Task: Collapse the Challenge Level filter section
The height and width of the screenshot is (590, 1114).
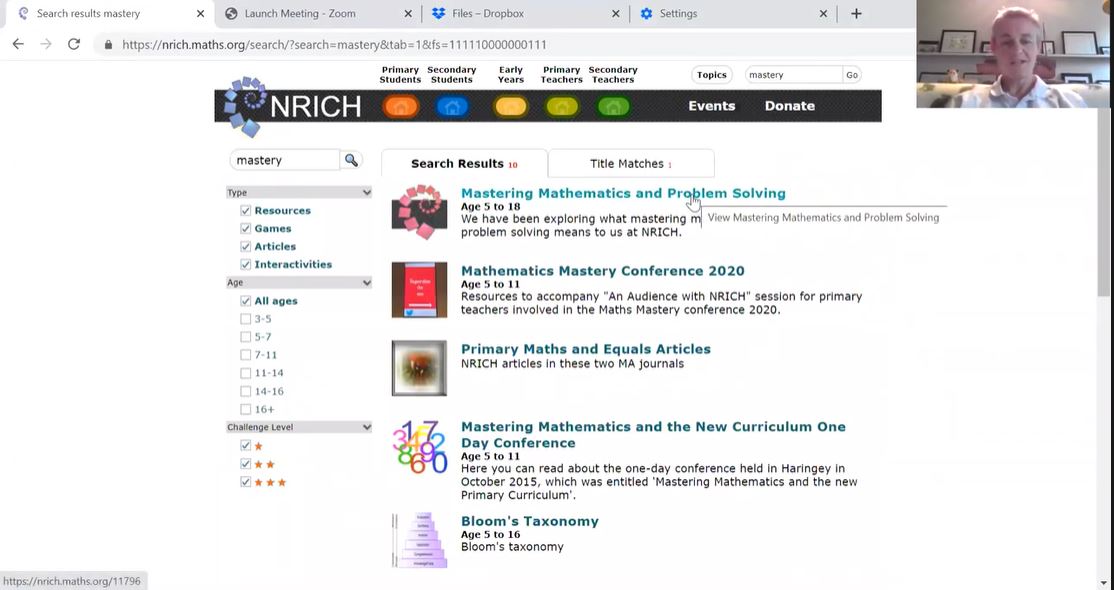Action: (x=366, y=427)
